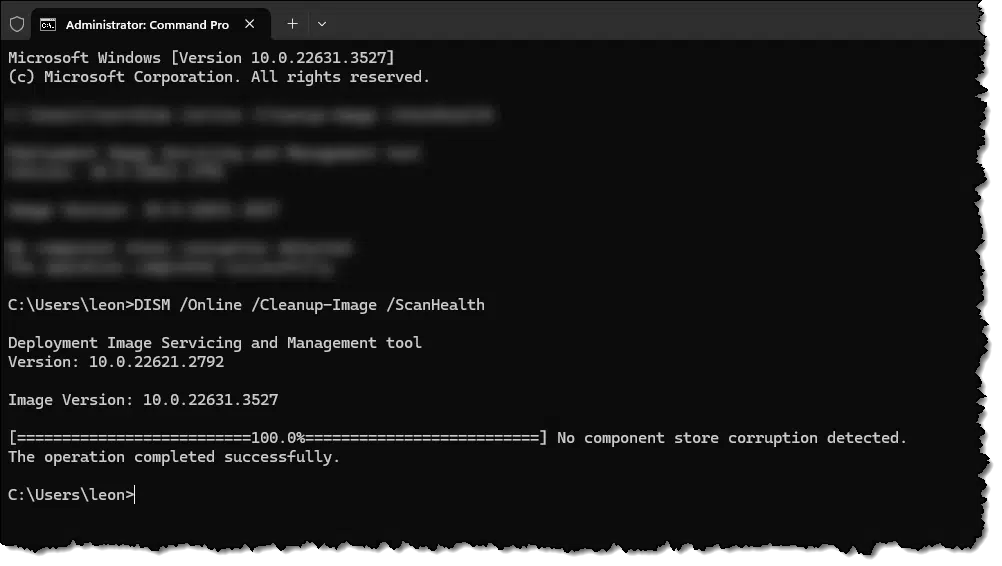Click "The operation completed successfully." line
The width and height of the screenshot is (1002, 566).
tap(174, 457)
